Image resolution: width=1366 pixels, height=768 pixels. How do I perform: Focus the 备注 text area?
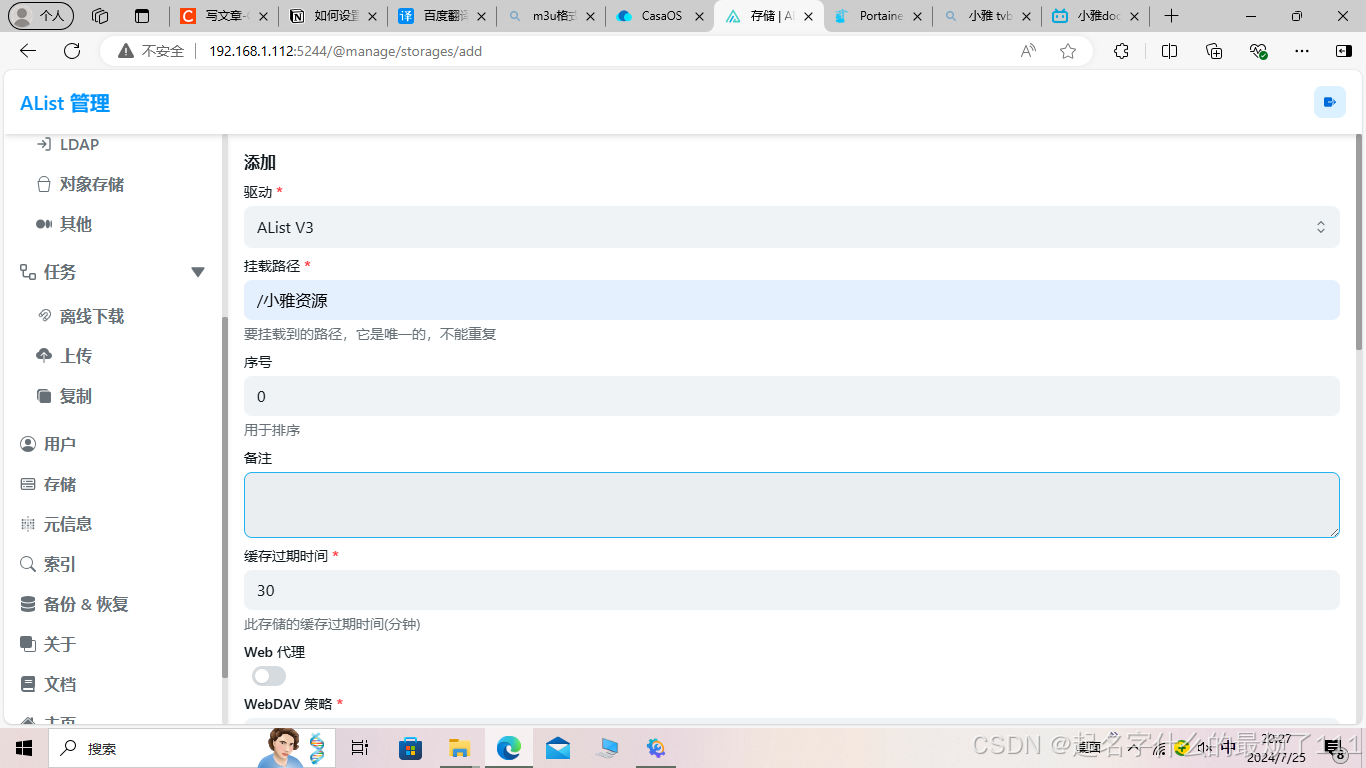791,505
